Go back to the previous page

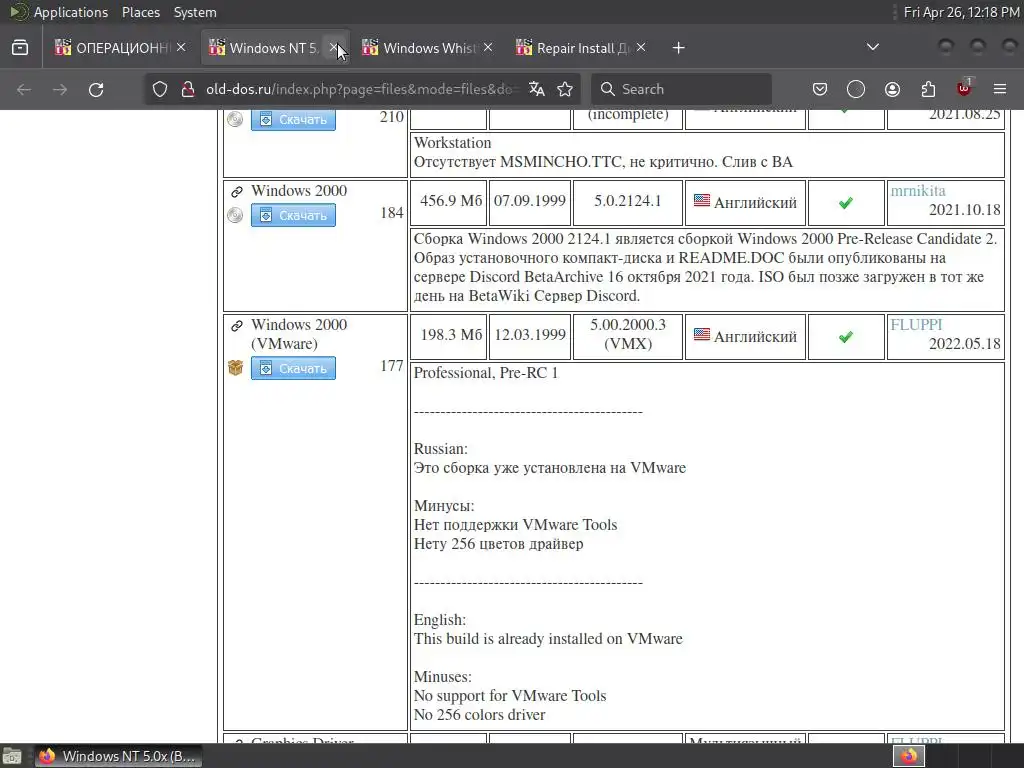tap(24, 89)
